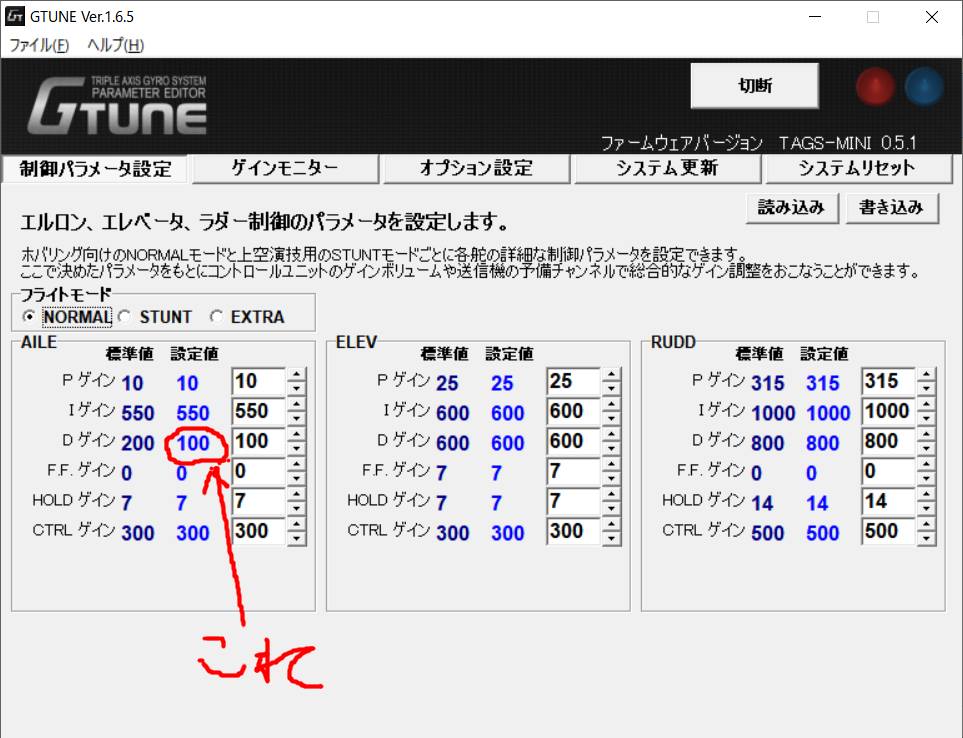Increase AILE P gain with up arrow
Image resolution: width=963 pixels, height=738 pixels.
pos(296,374)
